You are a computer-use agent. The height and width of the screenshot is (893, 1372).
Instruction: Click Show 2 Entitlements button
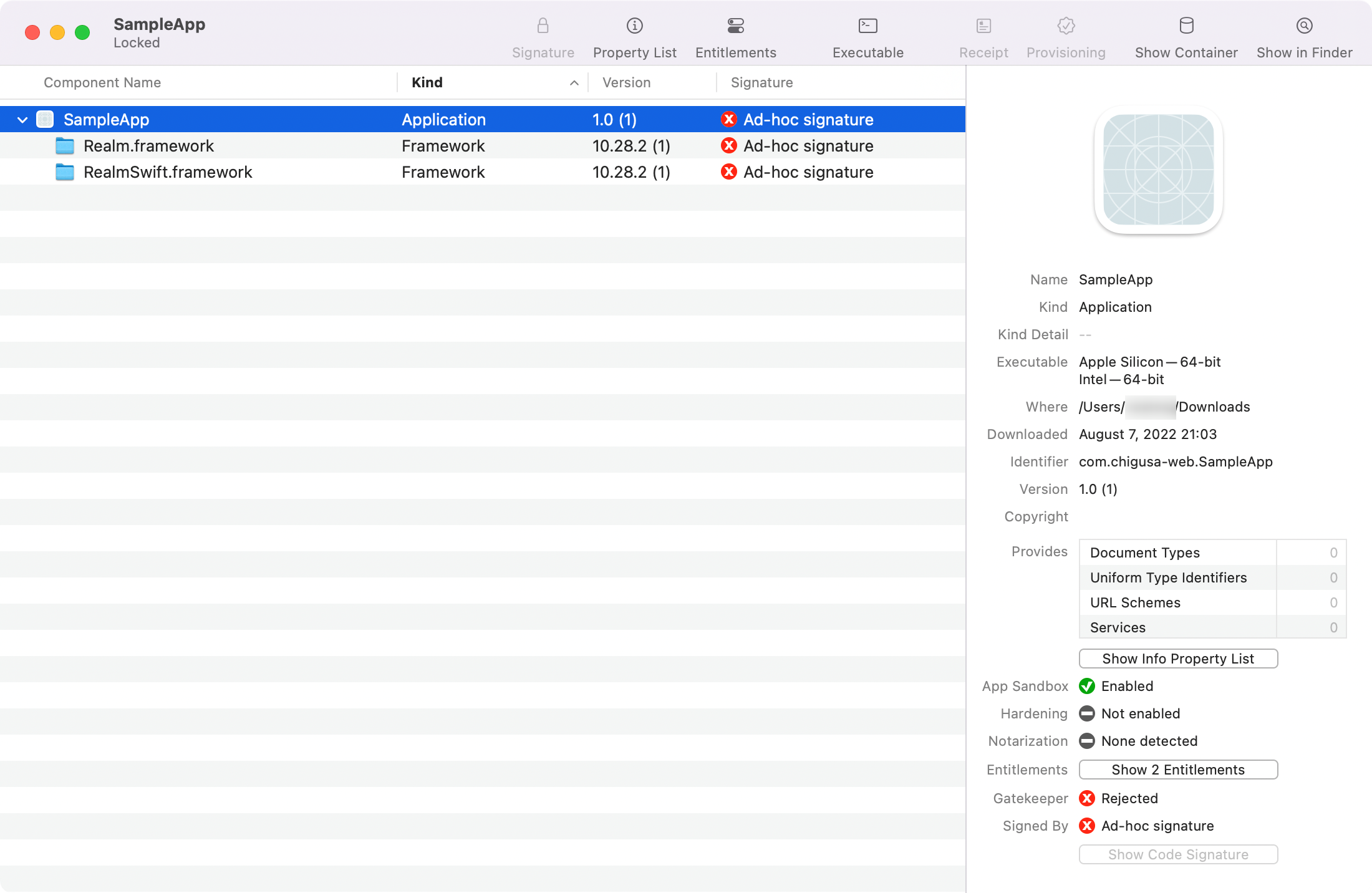(x=1178, y=770)
